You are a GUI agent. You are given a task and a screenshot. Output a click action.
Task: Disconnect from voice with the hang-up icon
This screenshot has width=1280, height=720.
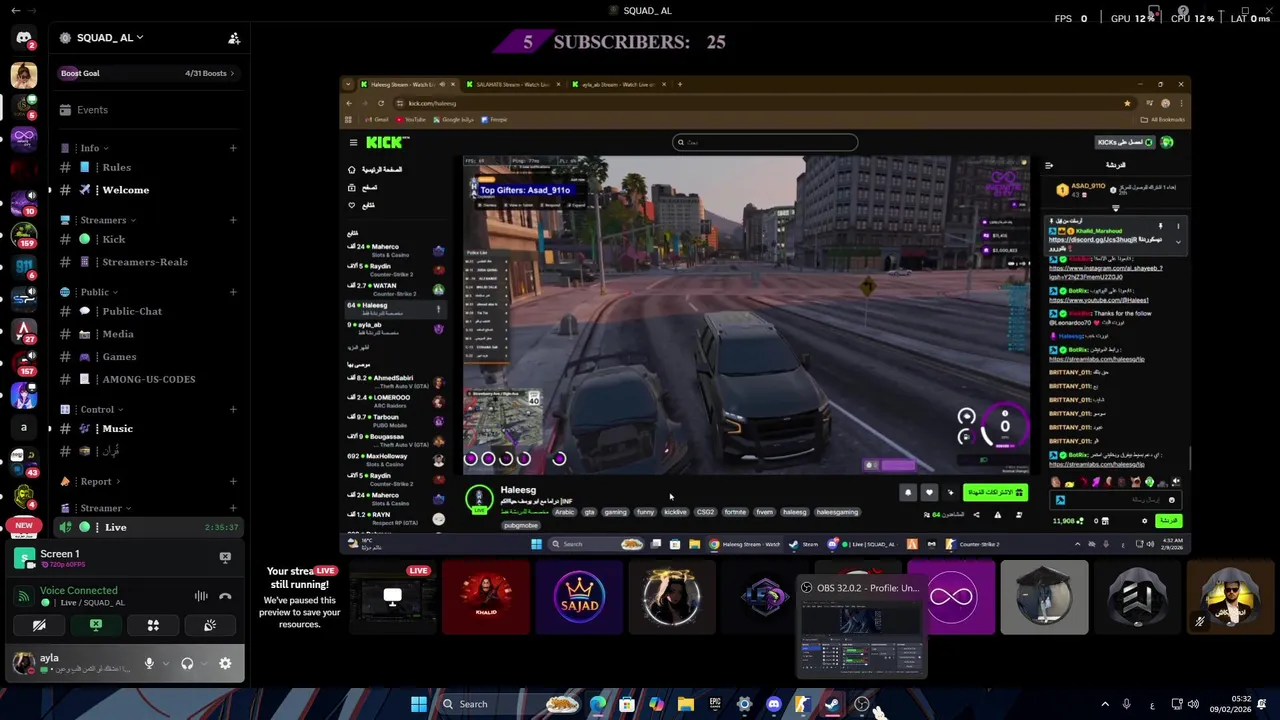pos(225,596)
